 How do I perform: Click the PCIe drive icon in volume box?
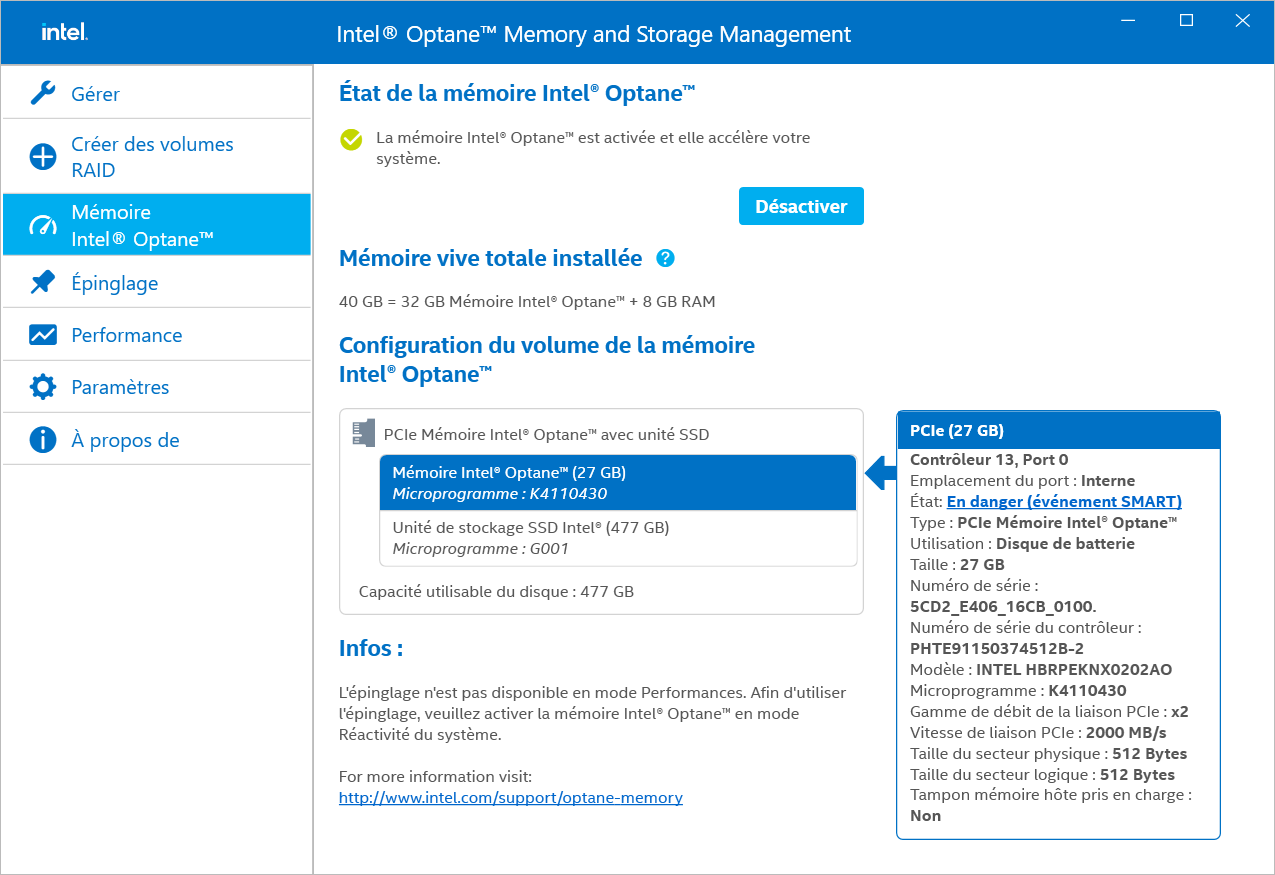tap(363, 433)
